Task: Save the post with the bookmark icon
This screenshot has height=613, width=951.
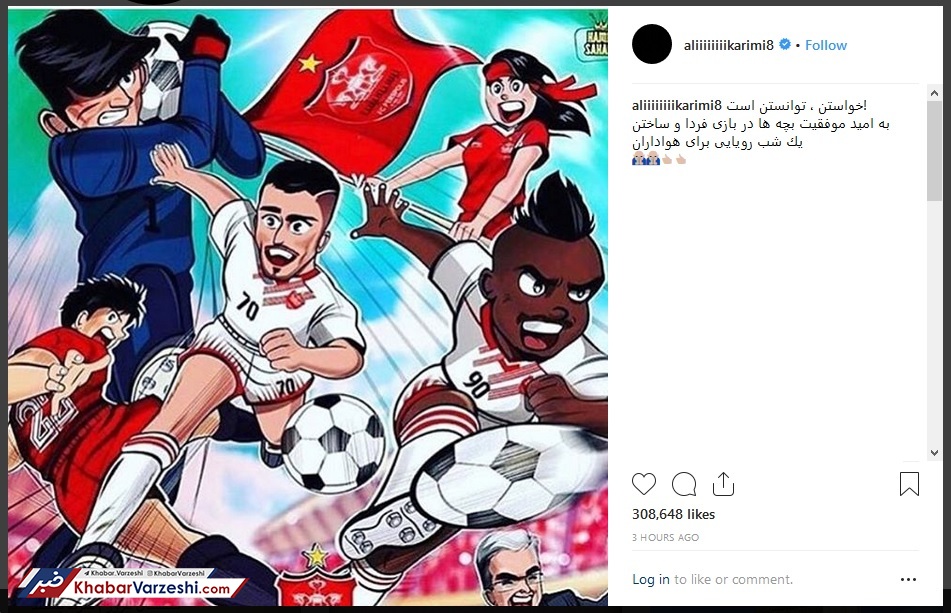Action: [x=909, y=484]
